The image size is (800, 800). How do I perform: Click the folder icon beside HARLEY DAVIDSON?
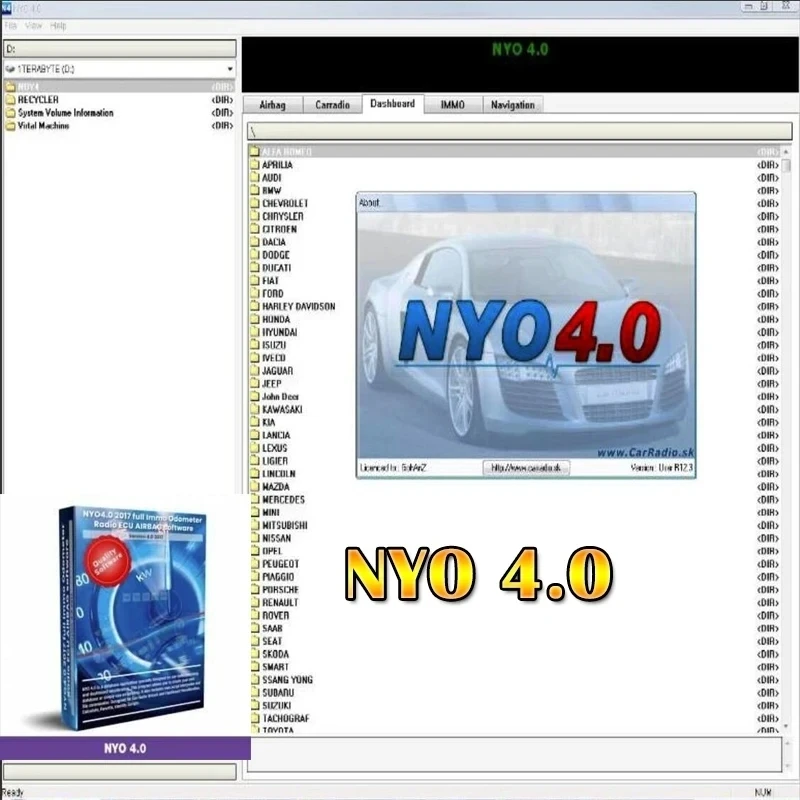pyautogui.click(x=253, y=306)
